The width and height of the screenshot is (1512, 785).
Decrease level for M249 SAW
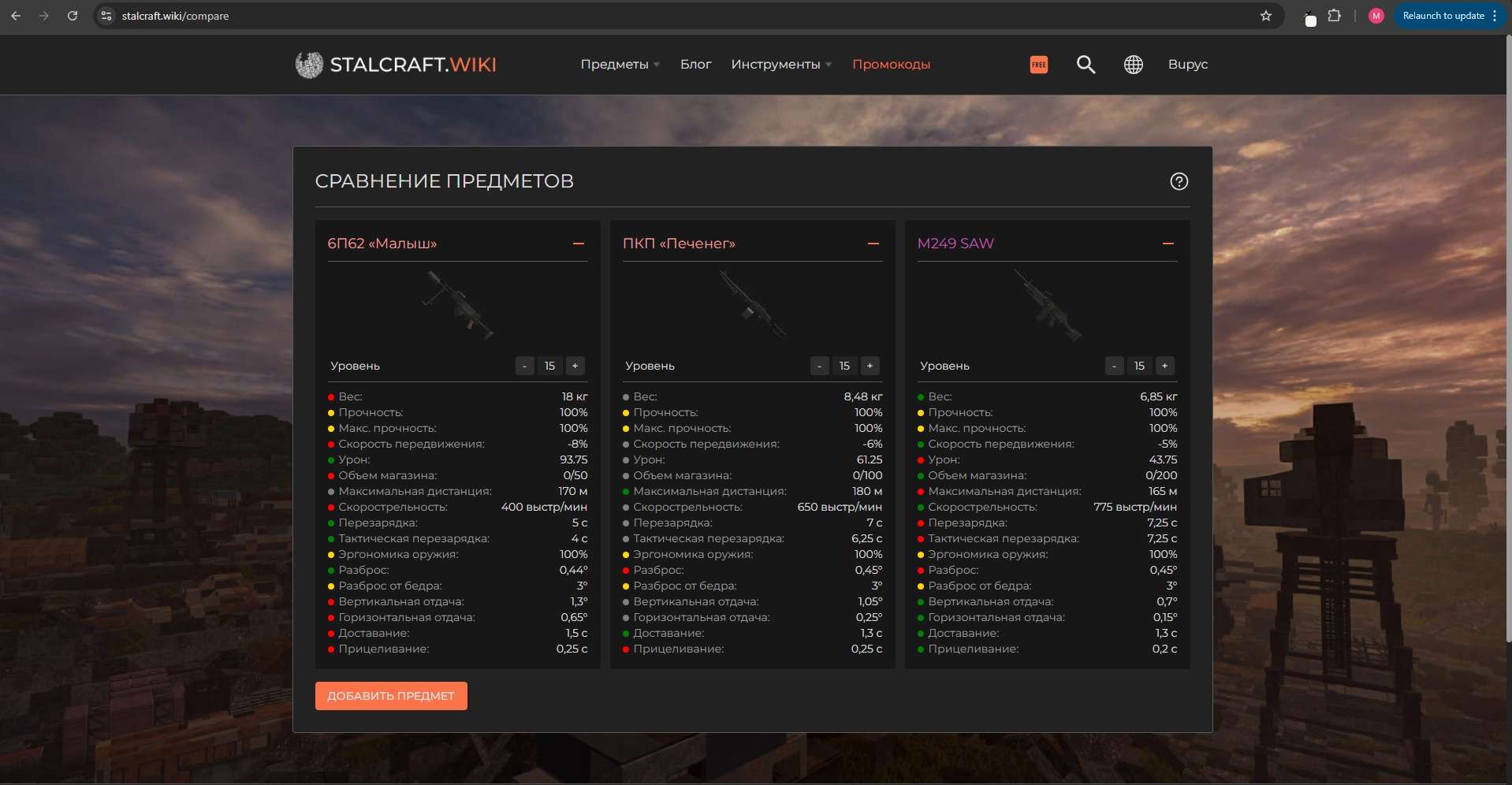pyautogui.click(x=1114, y=366)
